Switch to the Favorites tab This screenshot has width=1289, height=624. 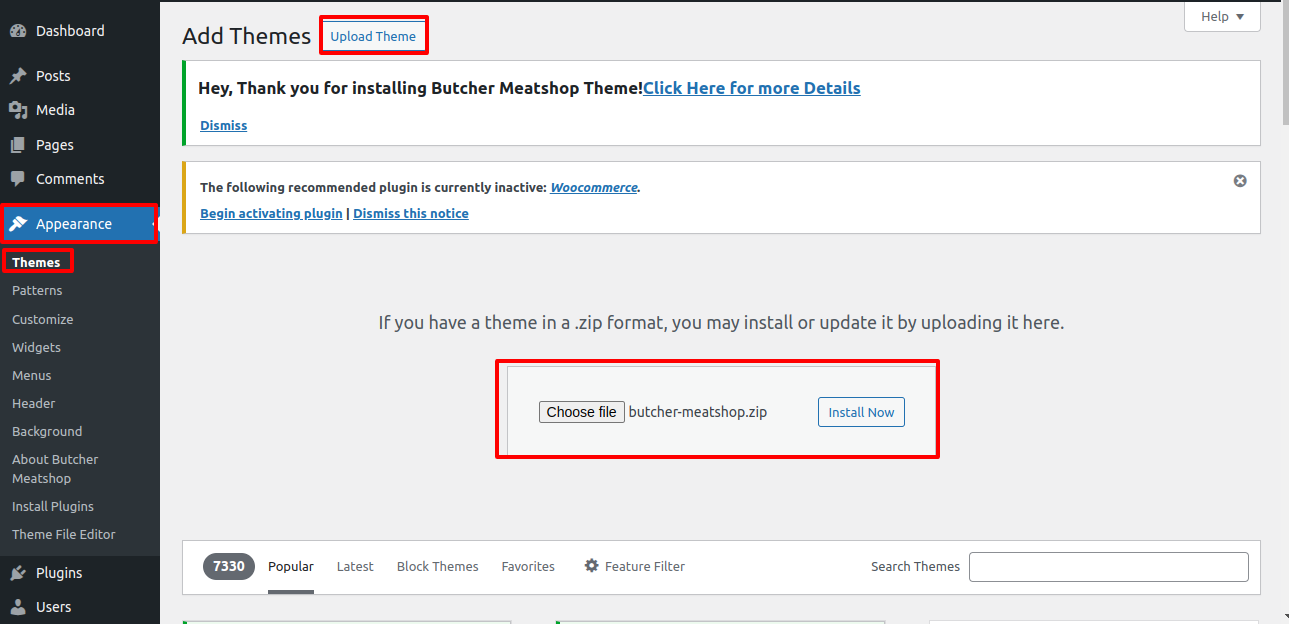coord(528,566)
